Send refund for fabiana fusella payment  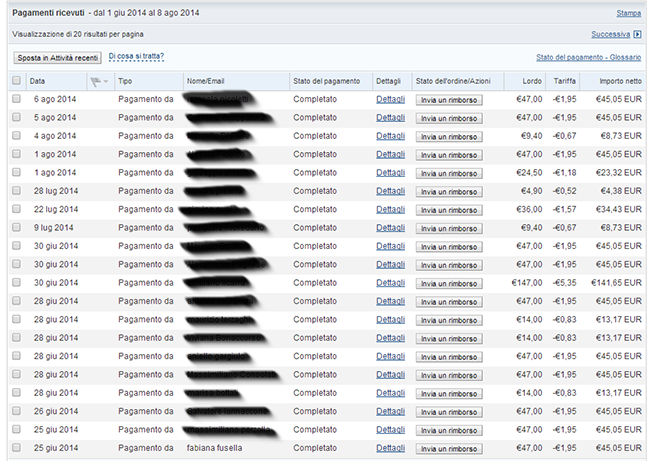coord(449,449)
